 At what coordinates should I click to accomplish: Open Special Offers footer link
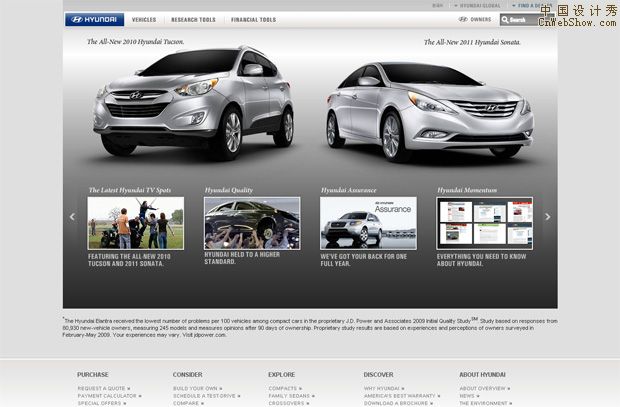[x=102, y=403]
